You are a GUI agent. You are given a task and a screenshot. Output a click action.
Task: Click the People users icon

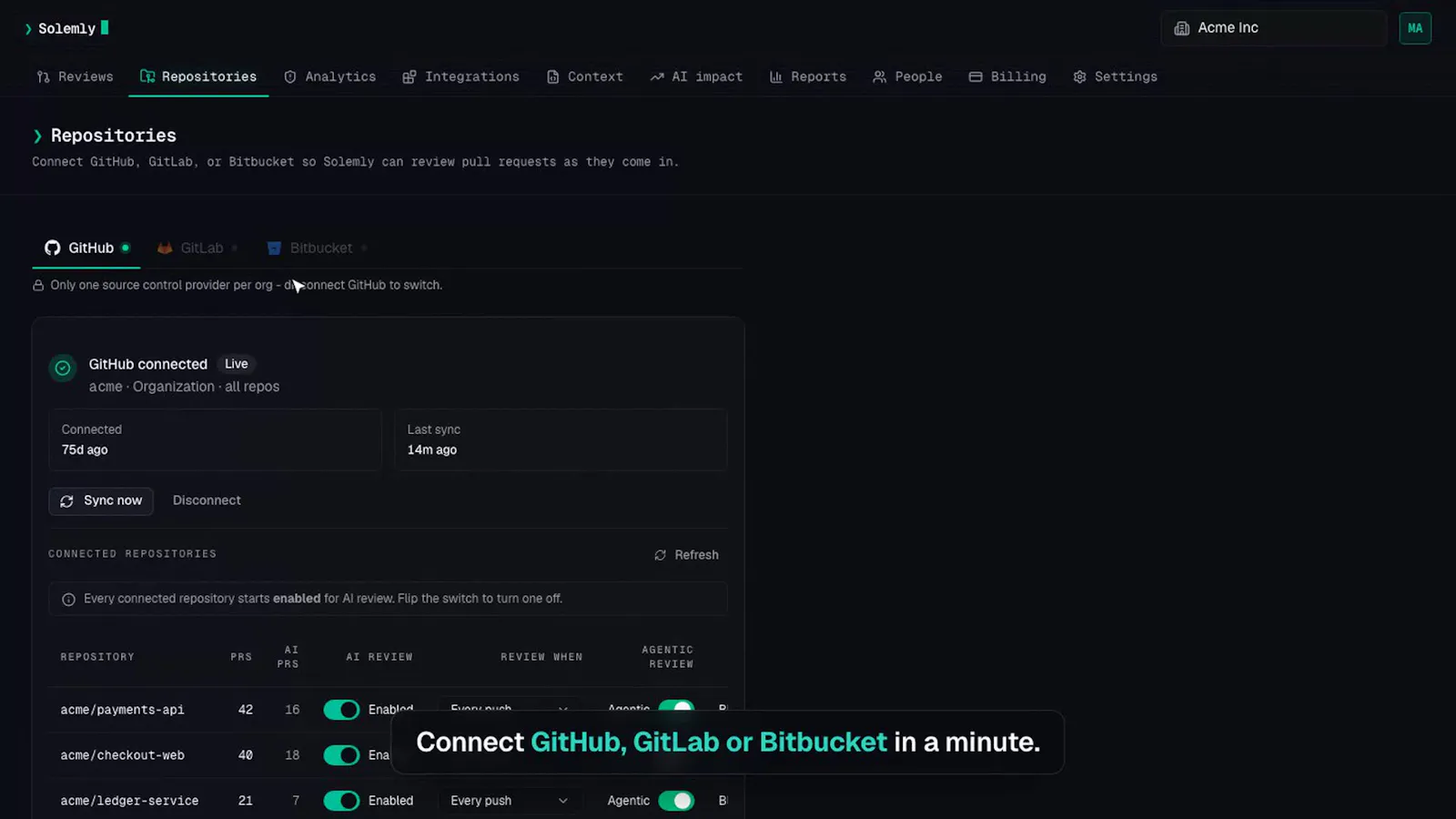(x=880, y=77)
